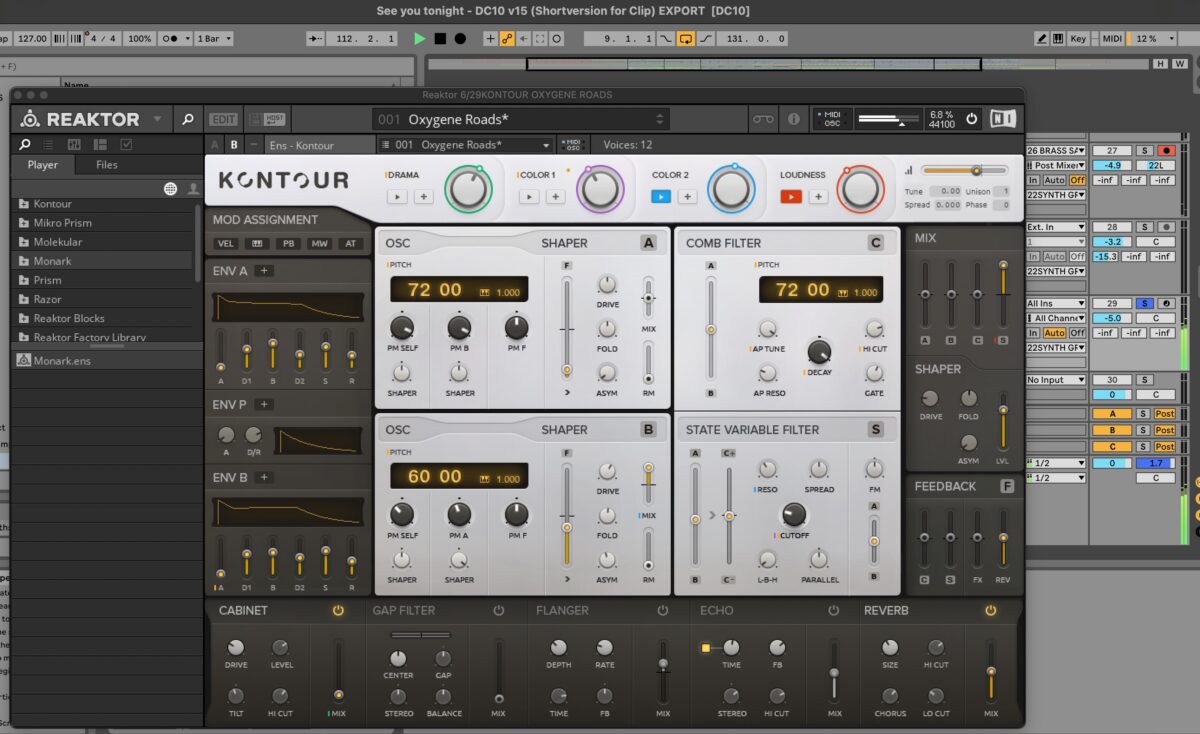Click the Reaktor search magnifier button
Image resolution: width=1200 pixels, height=734 pixels.
pyautogui.click(x=187, y=119)
